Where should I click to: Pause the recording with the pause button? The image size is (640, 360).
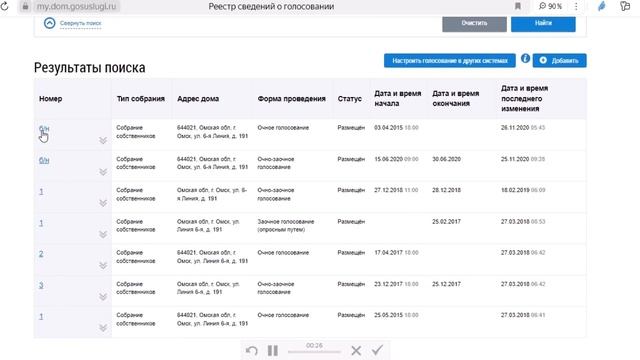pos(273,351)
